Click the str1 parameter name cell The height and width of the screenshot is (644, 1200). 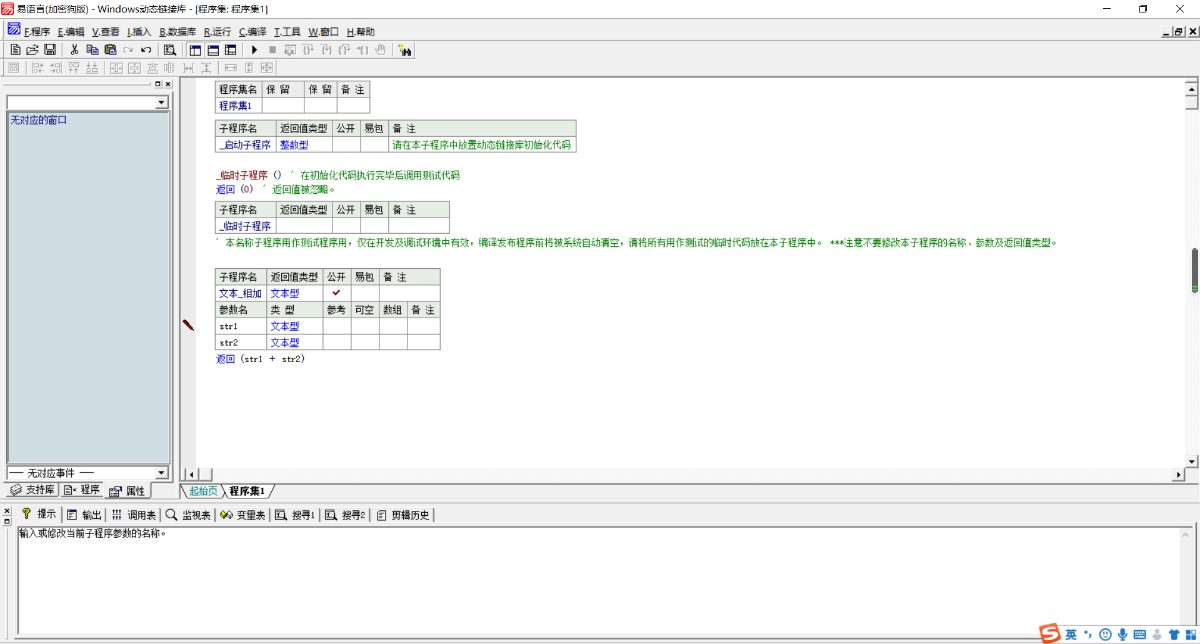coord(240,326)
